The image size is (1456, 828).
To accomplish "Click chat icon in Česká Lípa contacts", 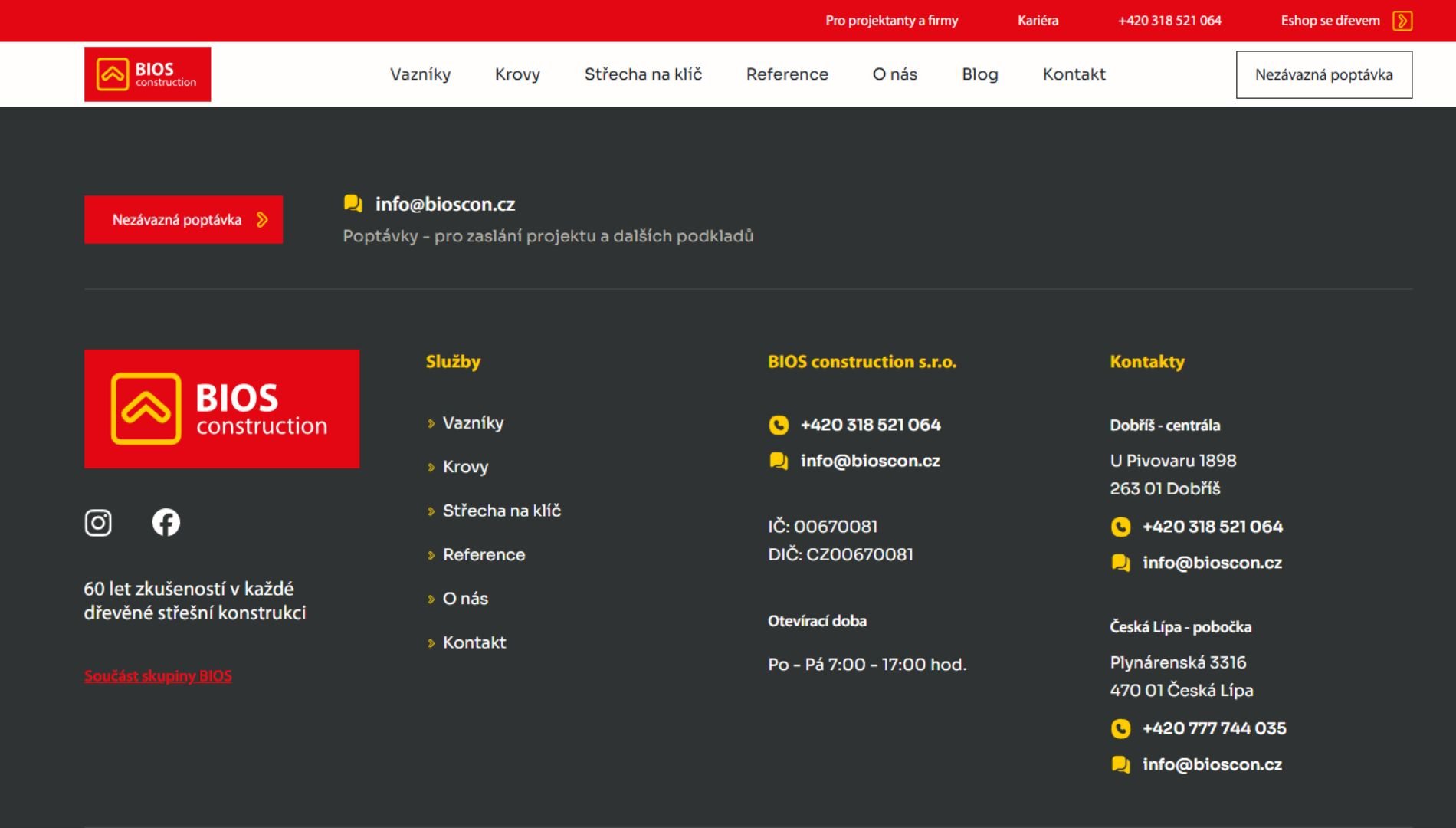I will pyautogui.click(x=1120, y=764).
